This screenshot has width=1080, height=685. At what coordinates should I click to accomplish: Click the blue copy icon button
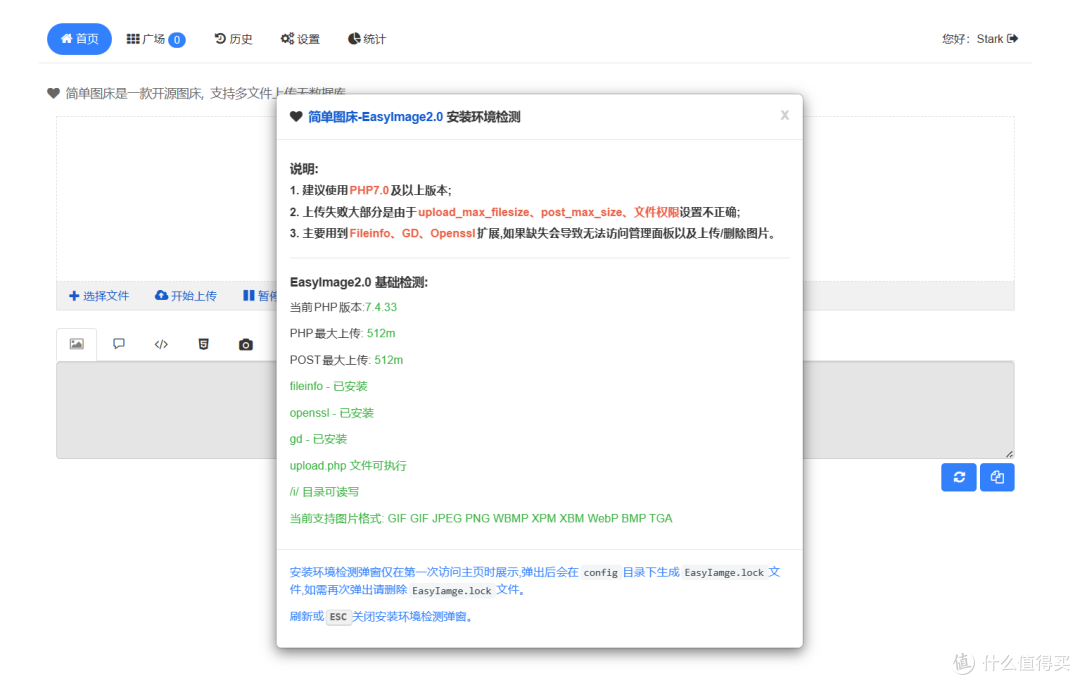997,477
